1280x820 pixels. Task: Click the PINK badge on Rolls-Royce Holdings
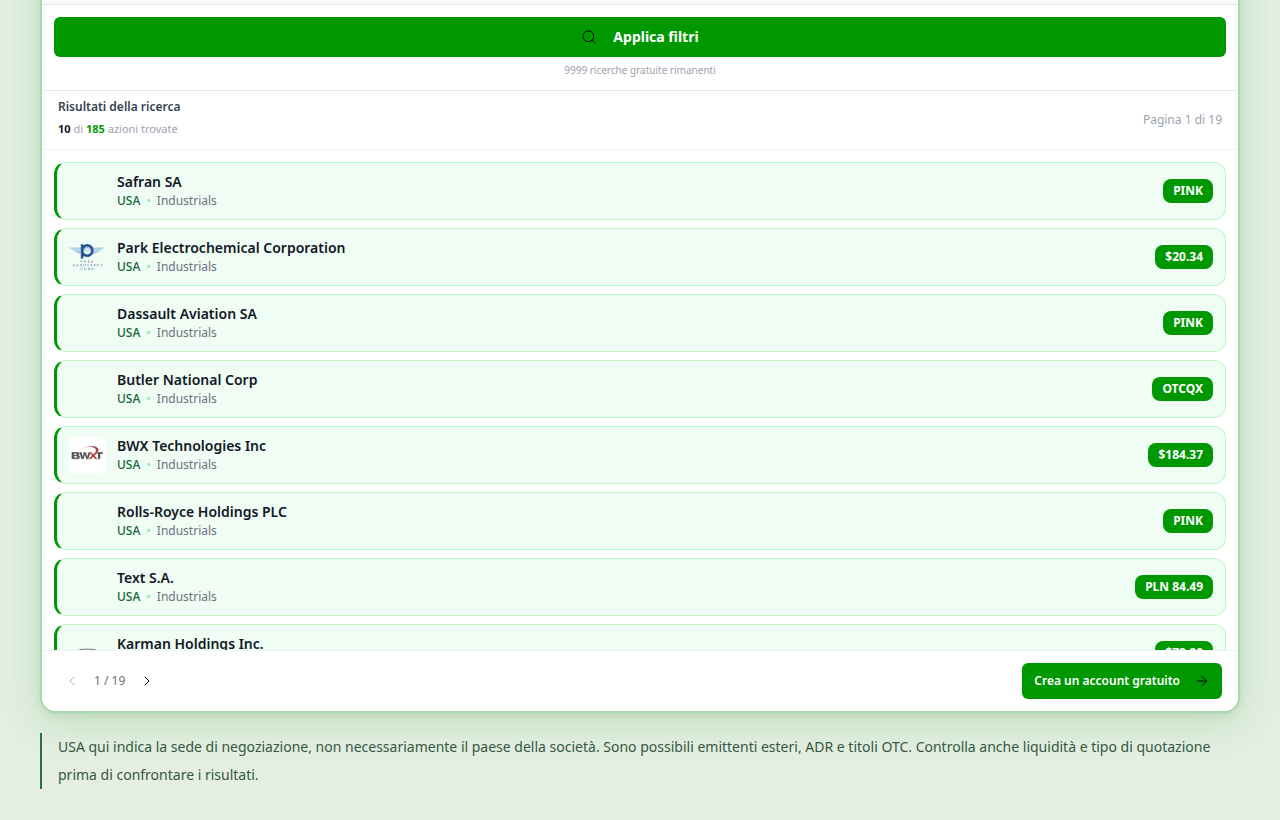tap(1188, 521)
